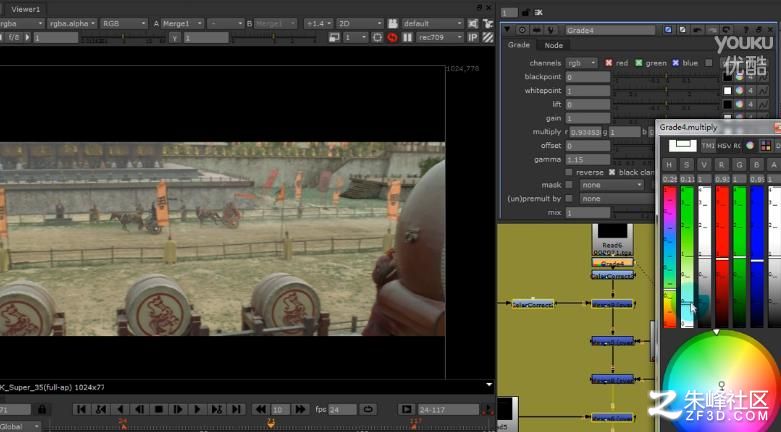
Task: Click the S channel button
Action: click(x=686, y=164)
